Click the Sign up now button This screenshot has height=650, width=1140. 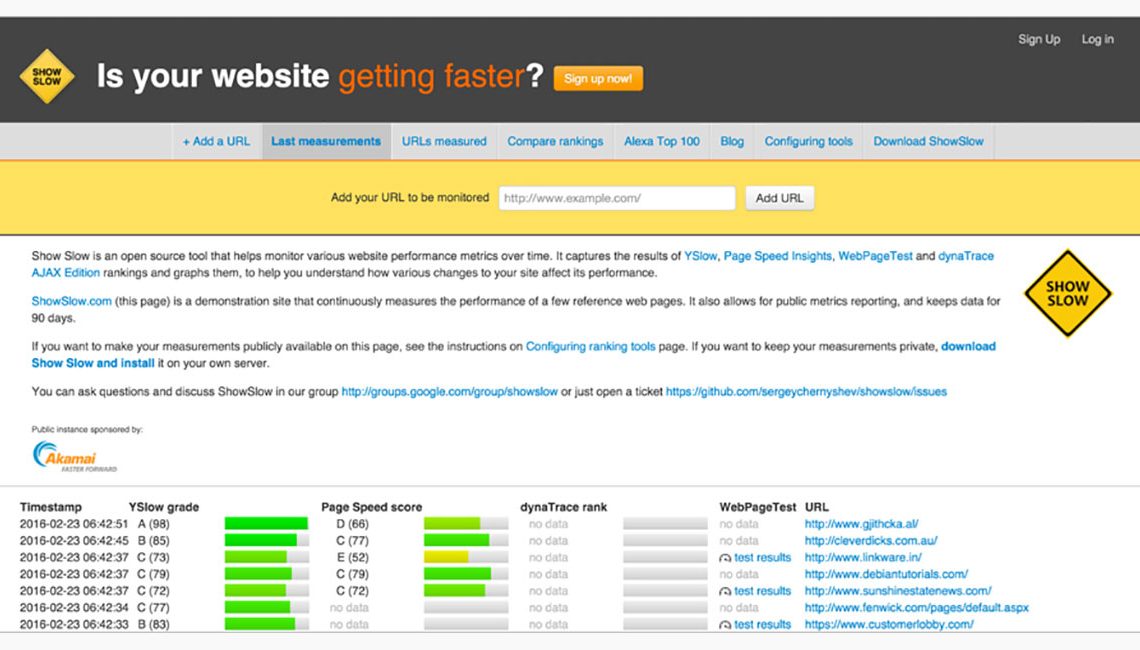coord(597,78)
